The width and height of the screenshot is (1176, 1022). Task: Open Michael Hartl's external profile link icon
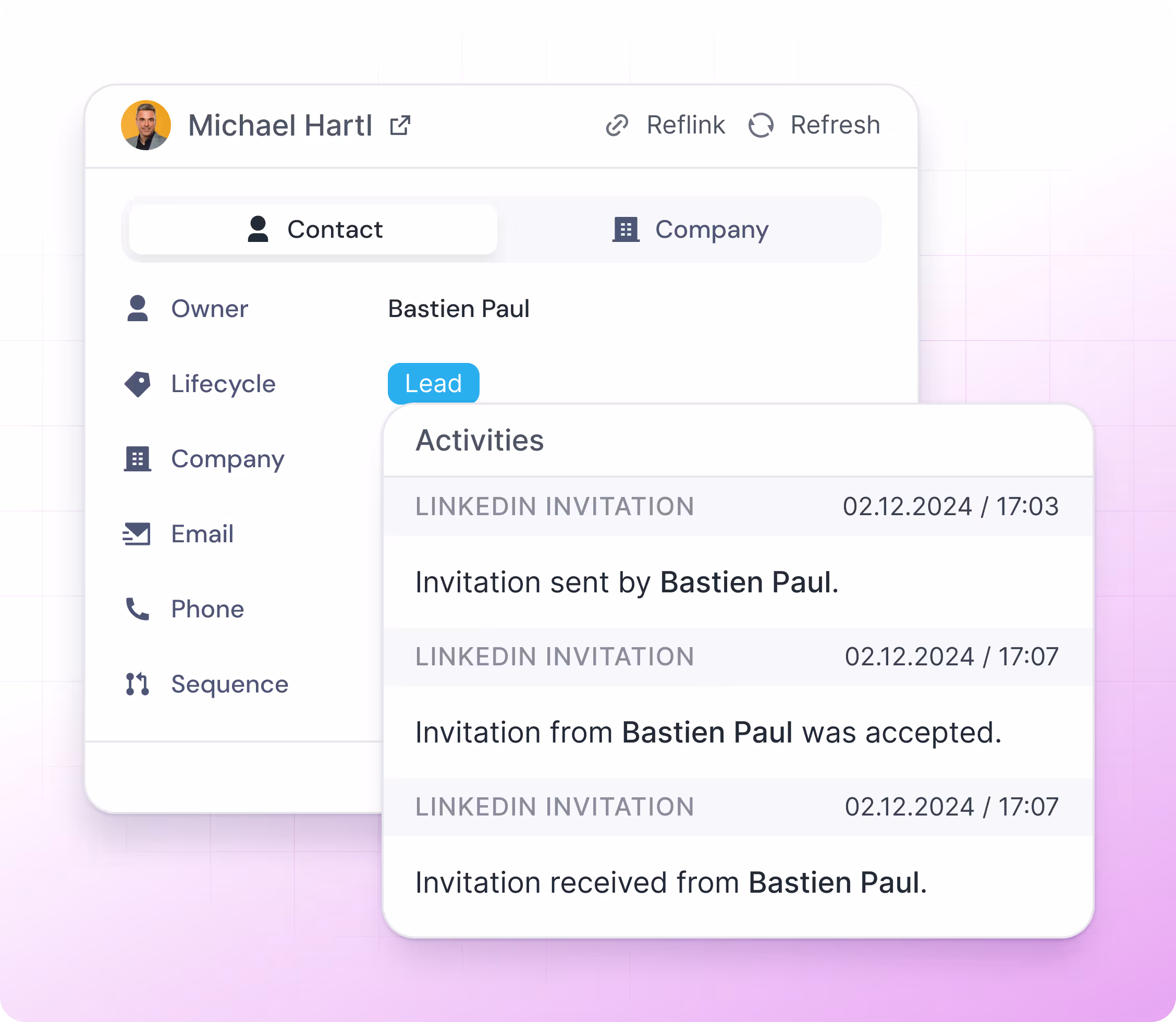pyautogui.click(x=400, y=126)
